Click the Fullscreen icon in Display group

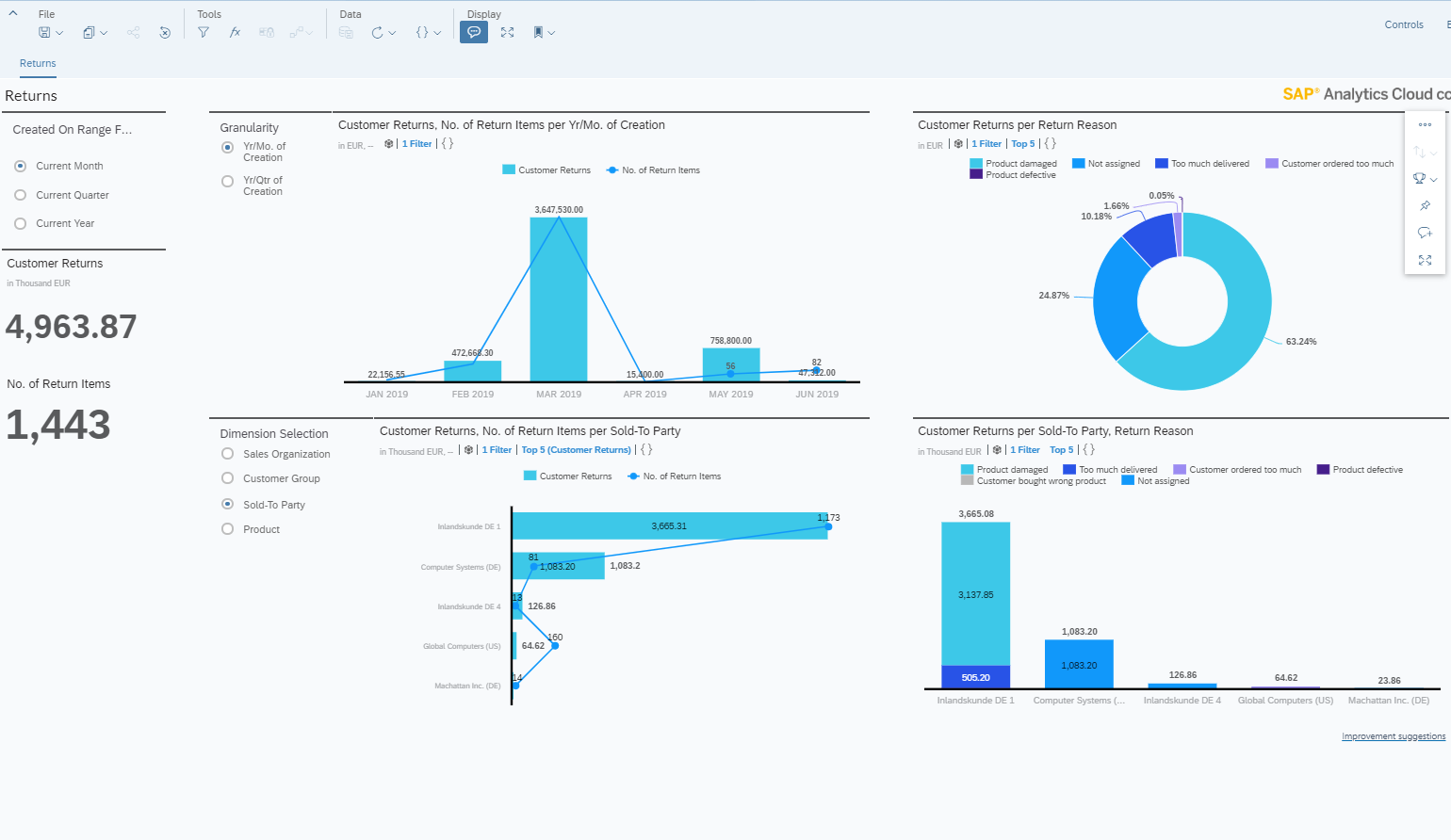pos(508,32)
